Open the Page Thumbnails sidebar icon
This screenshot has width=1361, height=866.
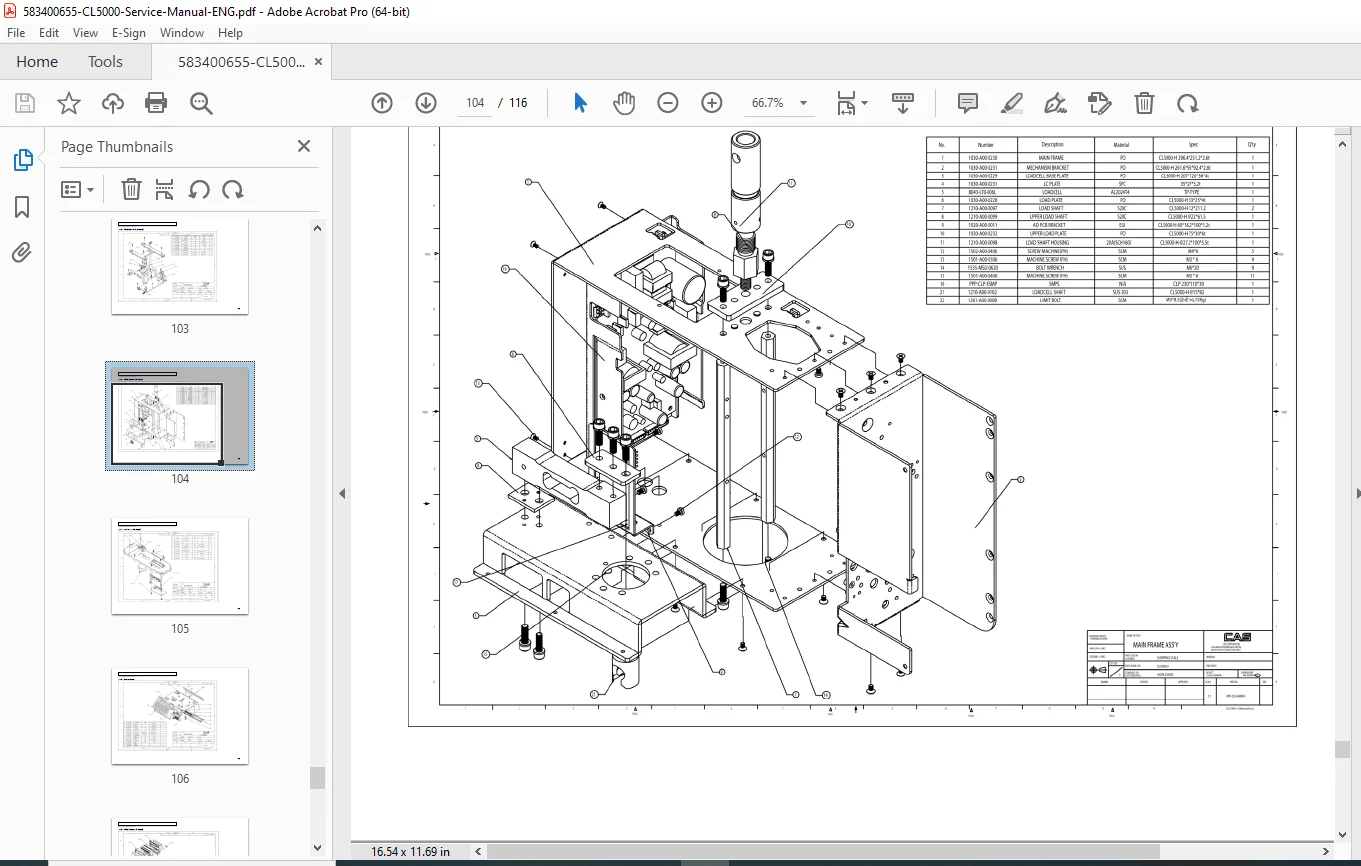(x=22, y=160)
